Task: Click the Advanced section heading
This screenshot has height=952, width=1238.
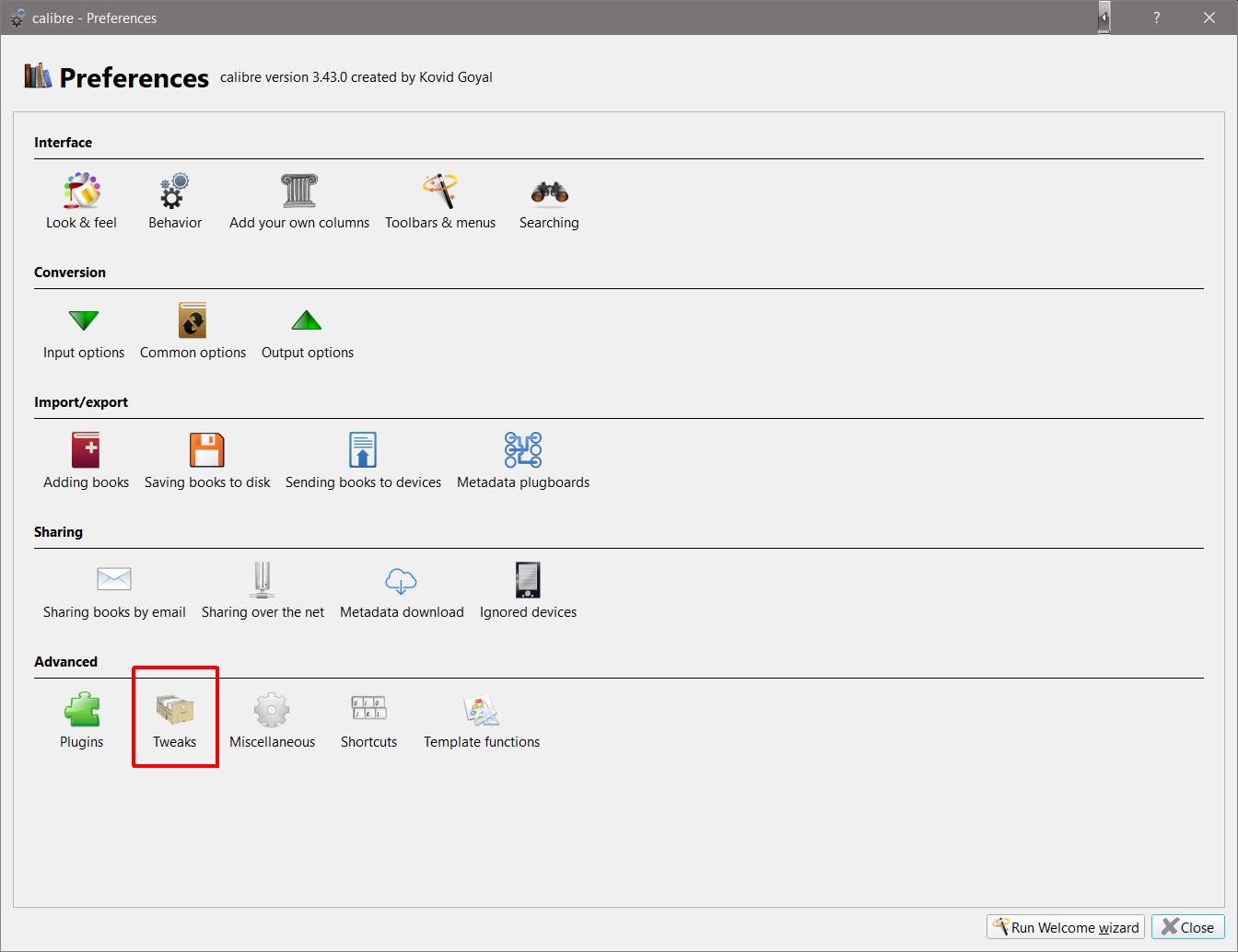Action: 65,662
